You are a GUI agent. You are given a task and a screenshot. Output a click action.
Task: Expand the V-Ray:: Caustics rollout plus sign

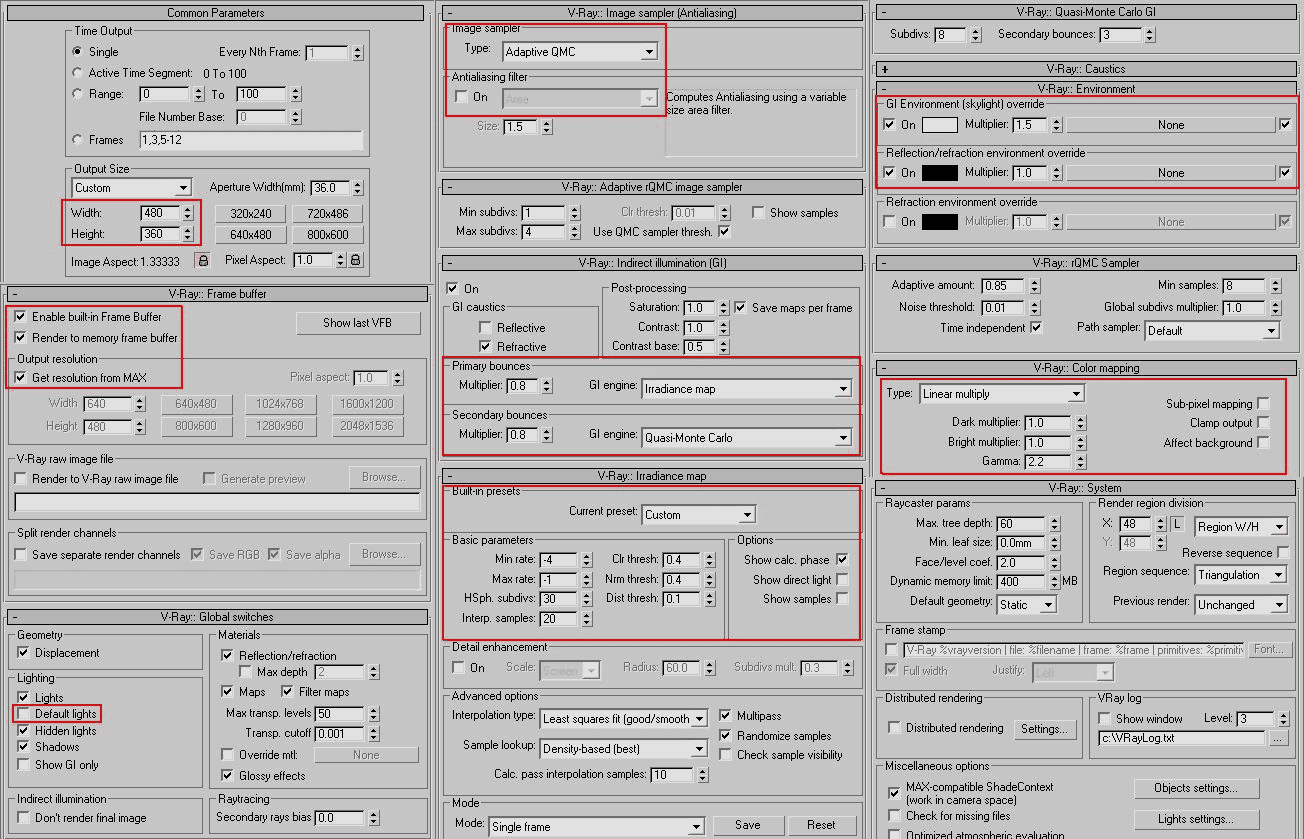tap(885, 69)
